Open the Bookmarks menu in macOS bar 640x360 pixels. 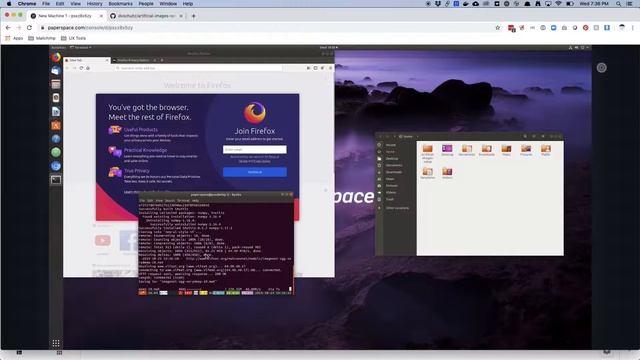[x=120, y=4]
